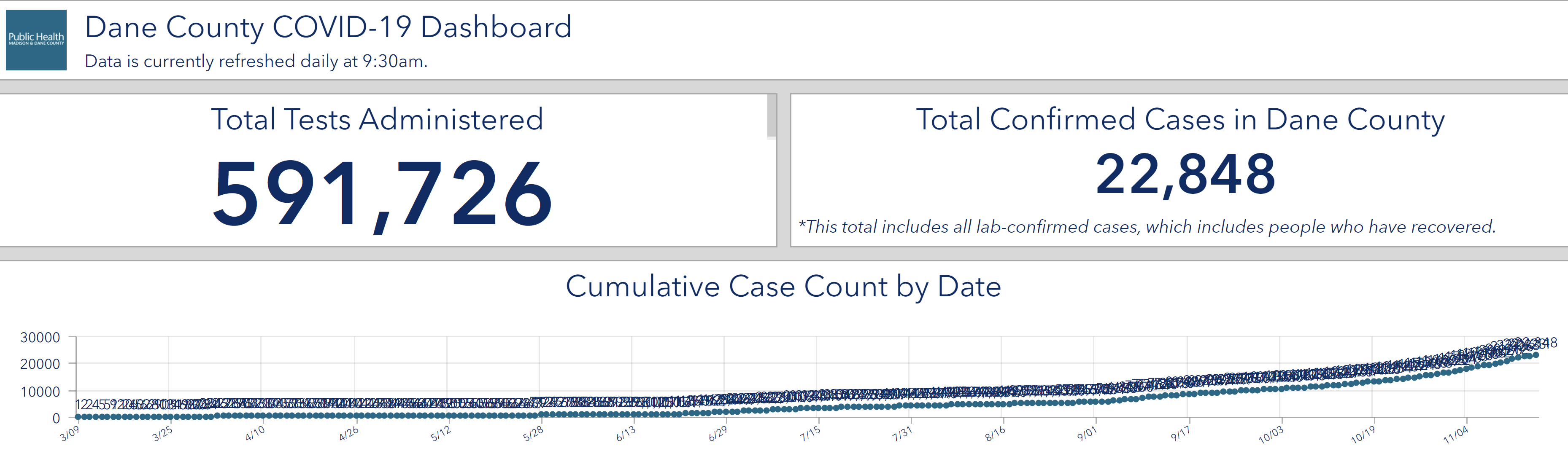Click the Cumulative Case Count by Date heading
The height and width of the screenshot is (467, 1568).
(x=783, y=287)
